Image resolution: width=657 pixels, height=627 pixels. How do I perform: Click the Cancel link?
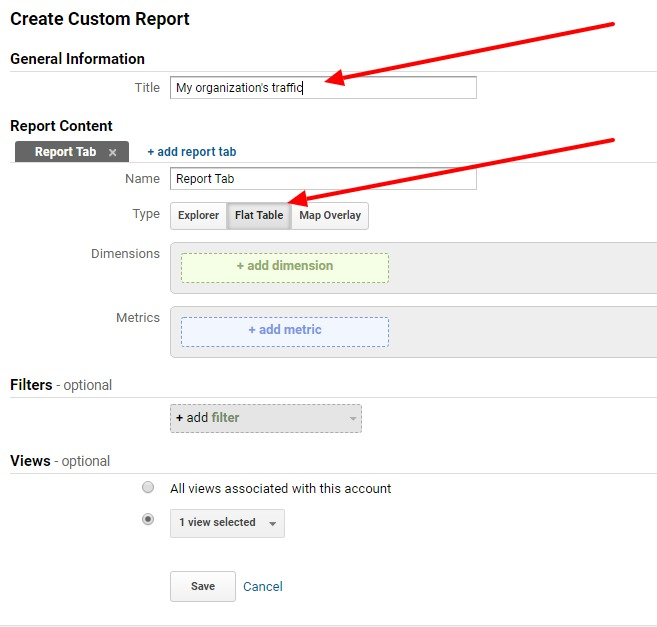point(263,587)
